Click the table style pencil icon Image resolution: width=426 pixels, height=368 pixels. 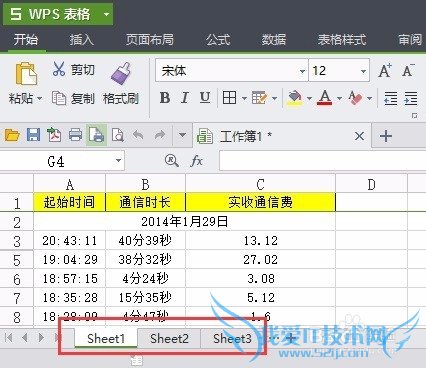[x=259, y=98]
